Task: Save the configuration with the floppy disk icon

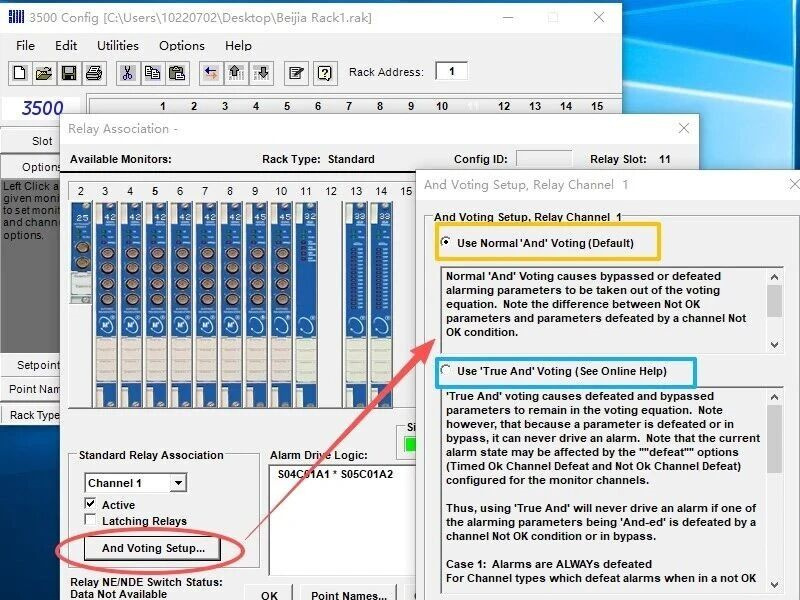Action: (69, 72)
